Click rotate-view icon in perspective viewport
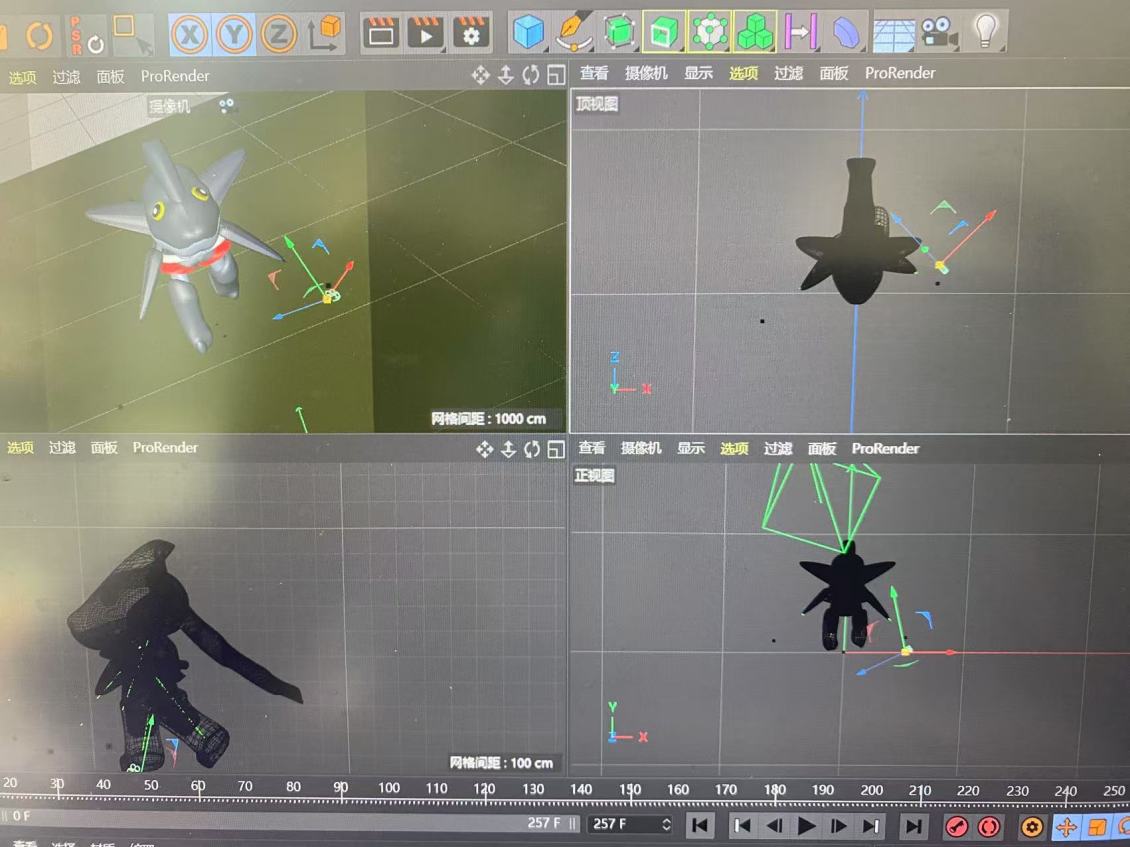This screenshot has height=847, width=1130. (x=531, y=75)
